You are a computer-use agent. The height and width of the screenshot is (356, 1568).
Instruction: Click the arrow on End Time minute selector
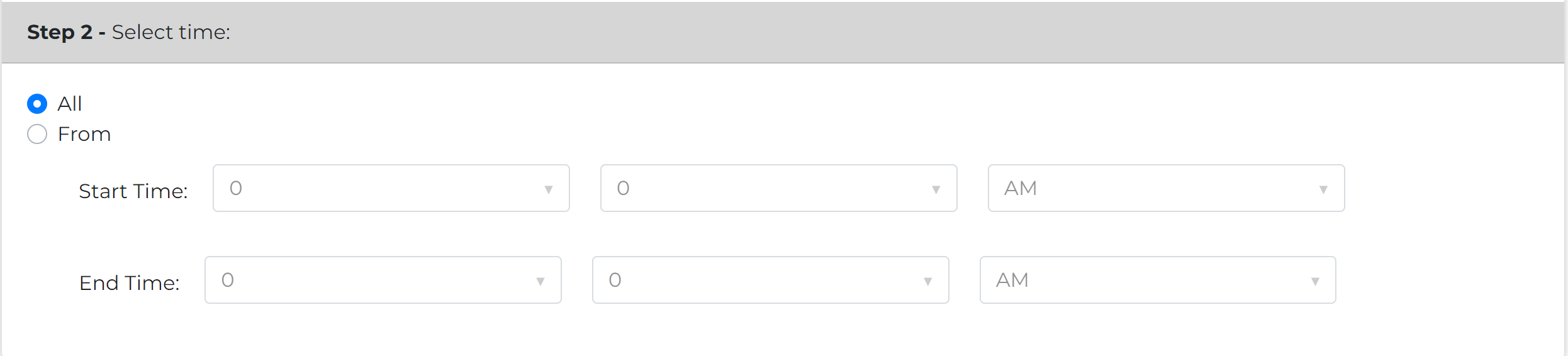928,281
